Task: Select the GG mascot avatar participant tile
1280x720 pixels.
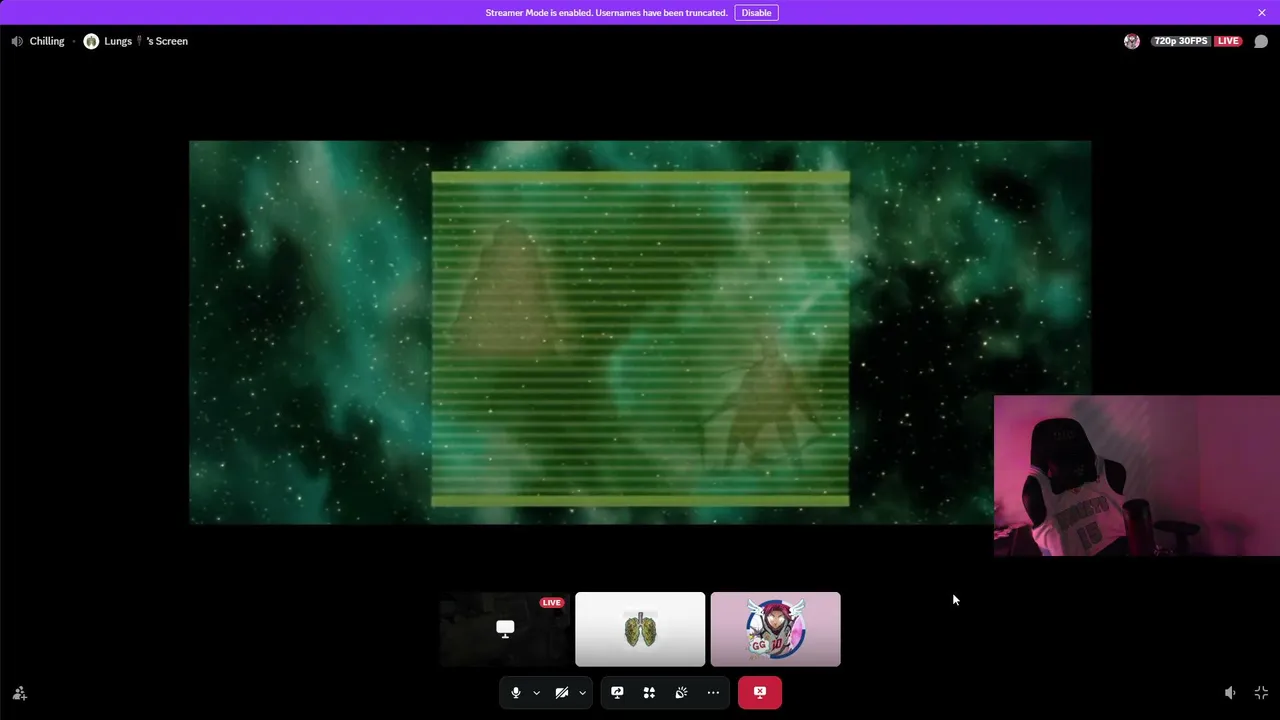Action: 776,629
